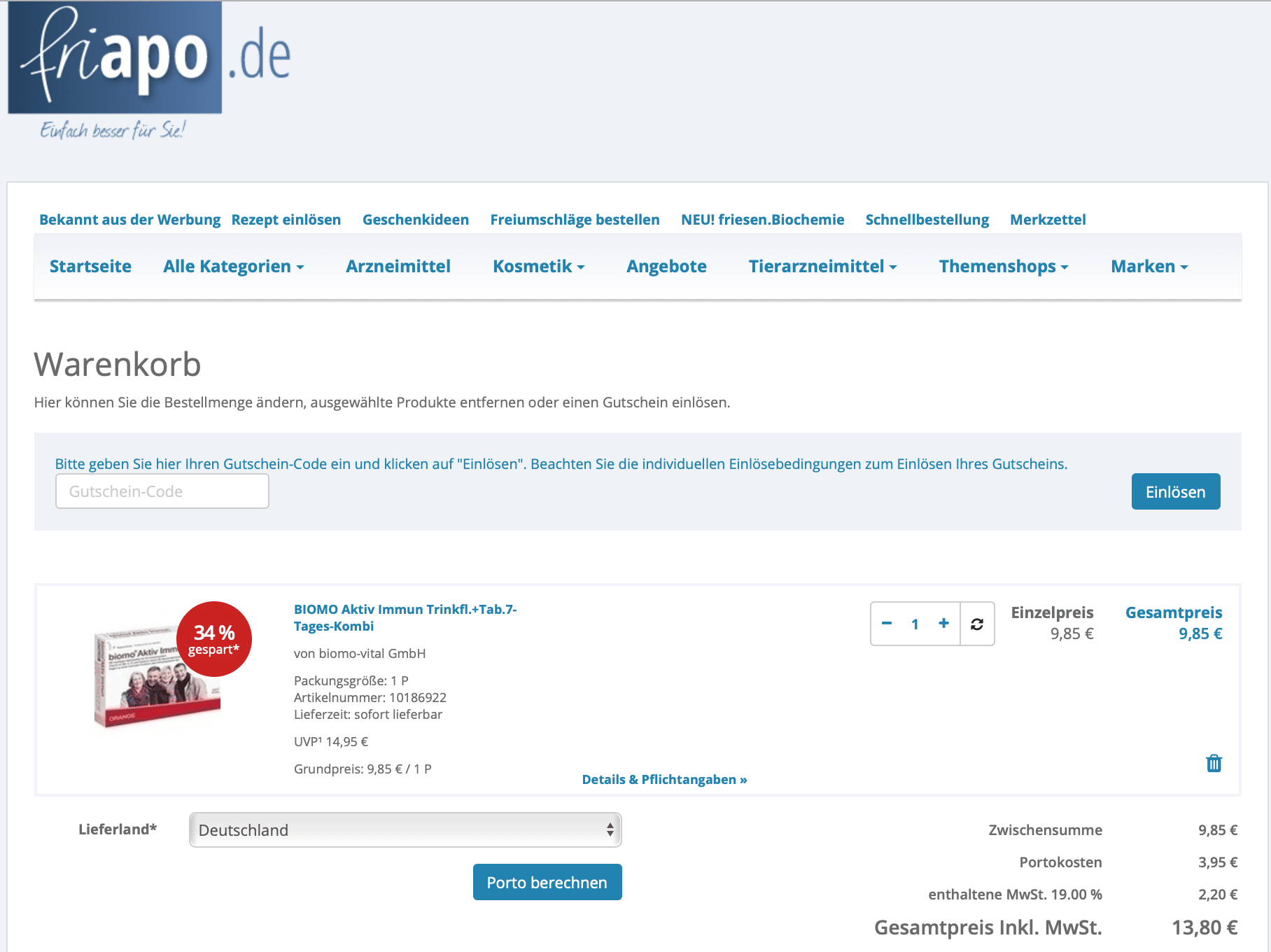Click von biomo-vital GmbH text
Viewport: 1271px width, 952px height.
tap(360, 653)
